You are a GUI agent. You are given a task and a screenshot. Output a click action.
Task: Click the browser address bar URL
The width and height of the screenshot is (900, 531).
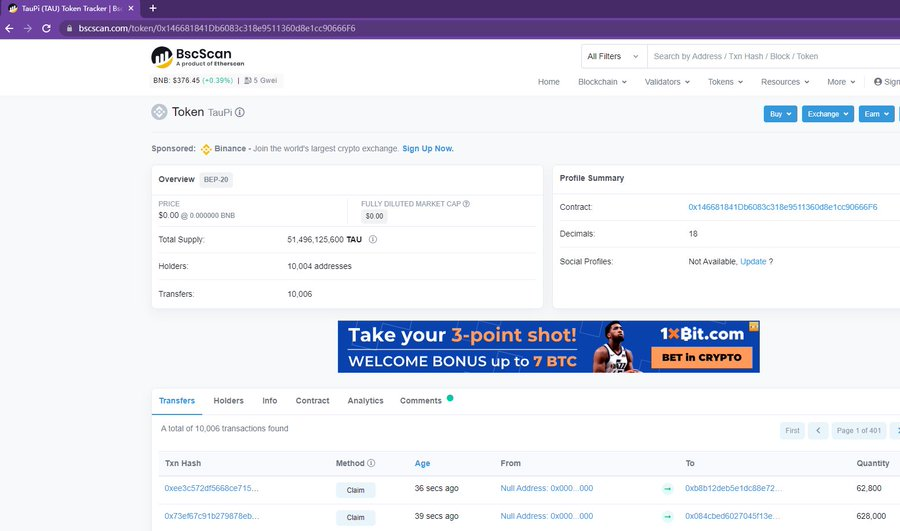coord(217,28)
